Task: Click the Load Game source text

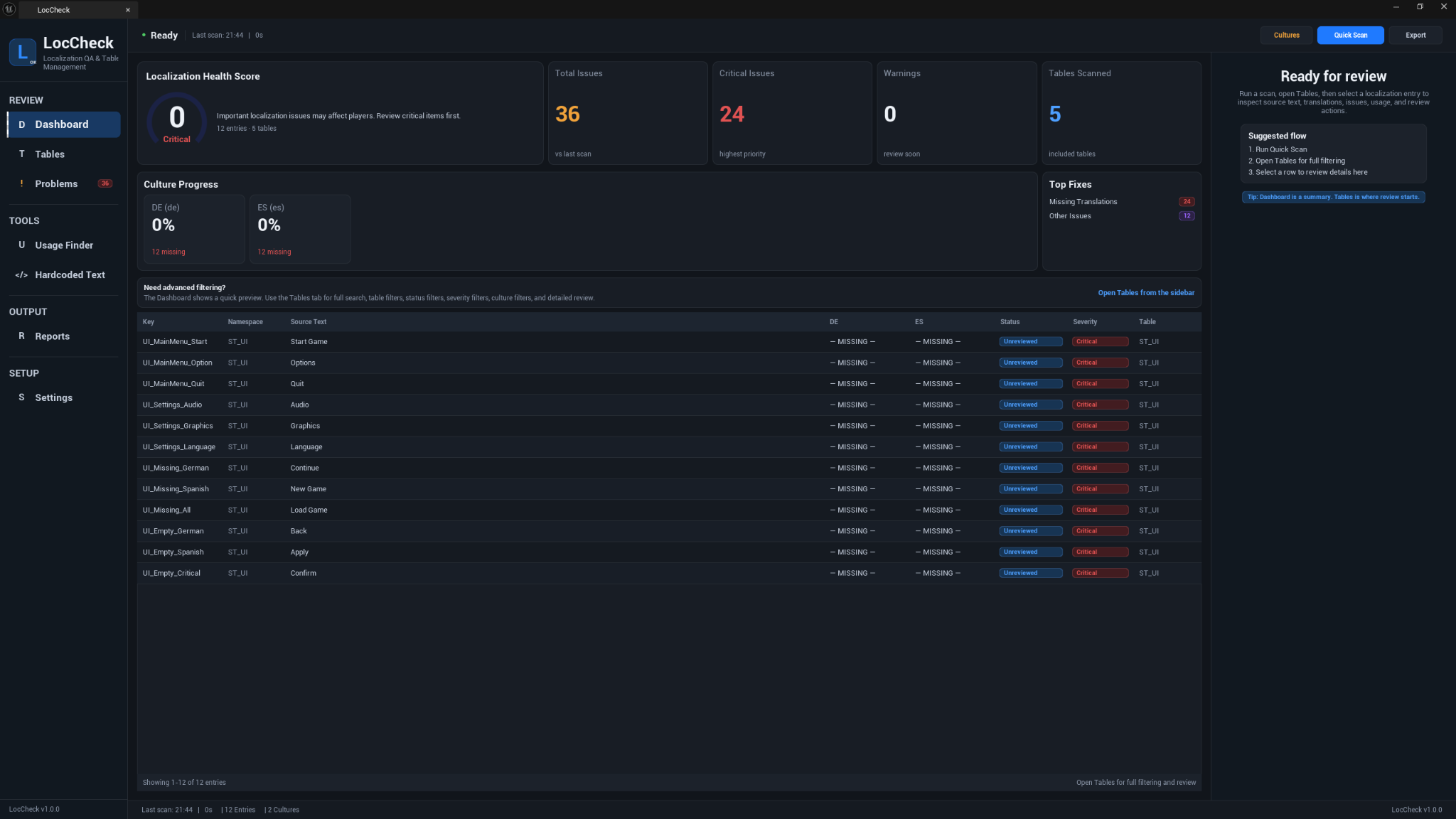Action: [309, 510]
